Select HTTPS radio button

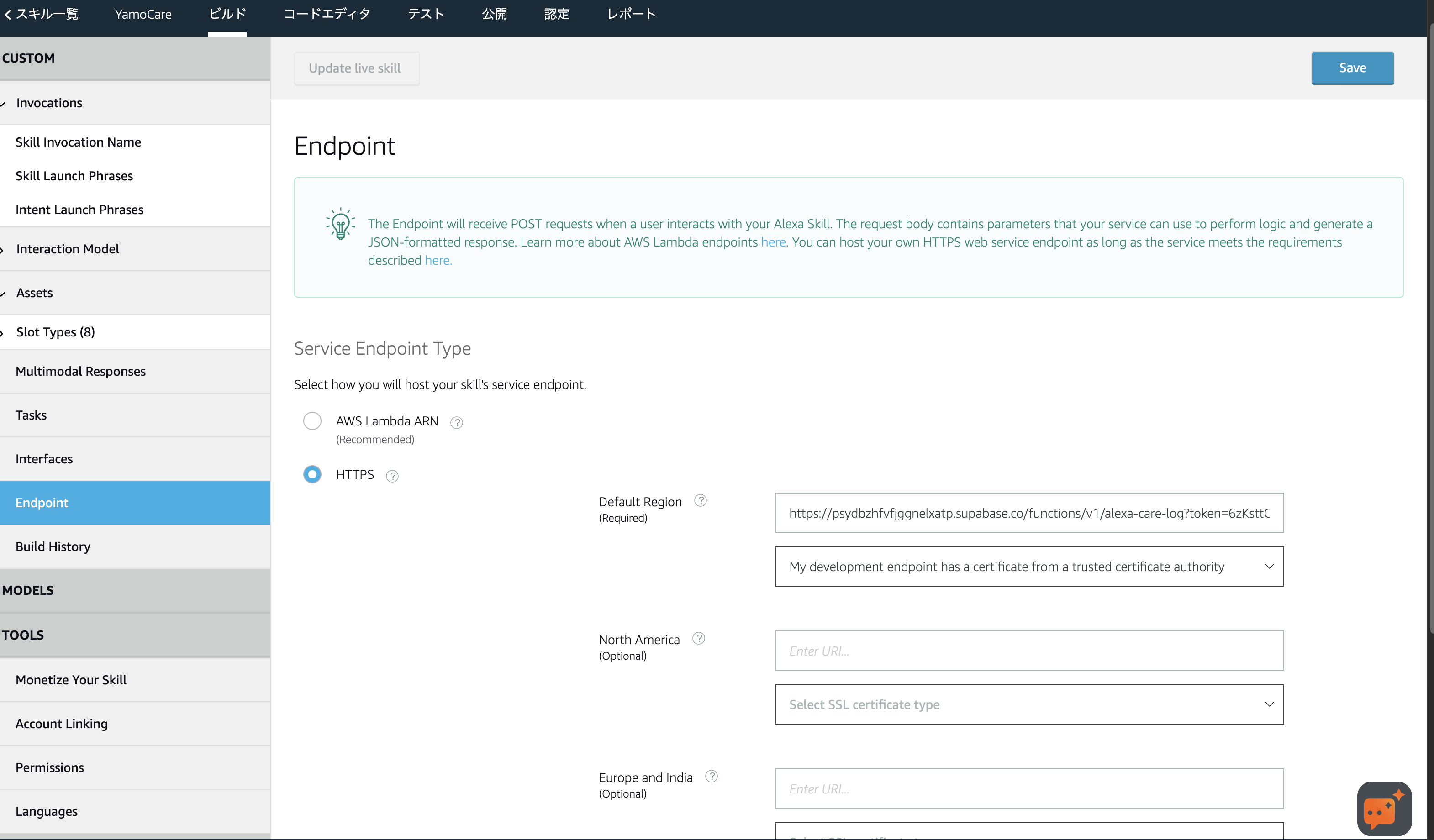point(312,474)
